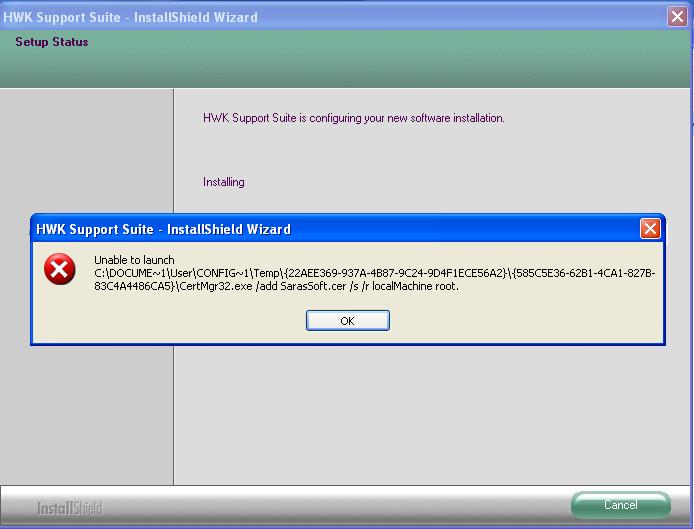
Task: Click the 'Installing' status label
Action: [x=224, y=182]
